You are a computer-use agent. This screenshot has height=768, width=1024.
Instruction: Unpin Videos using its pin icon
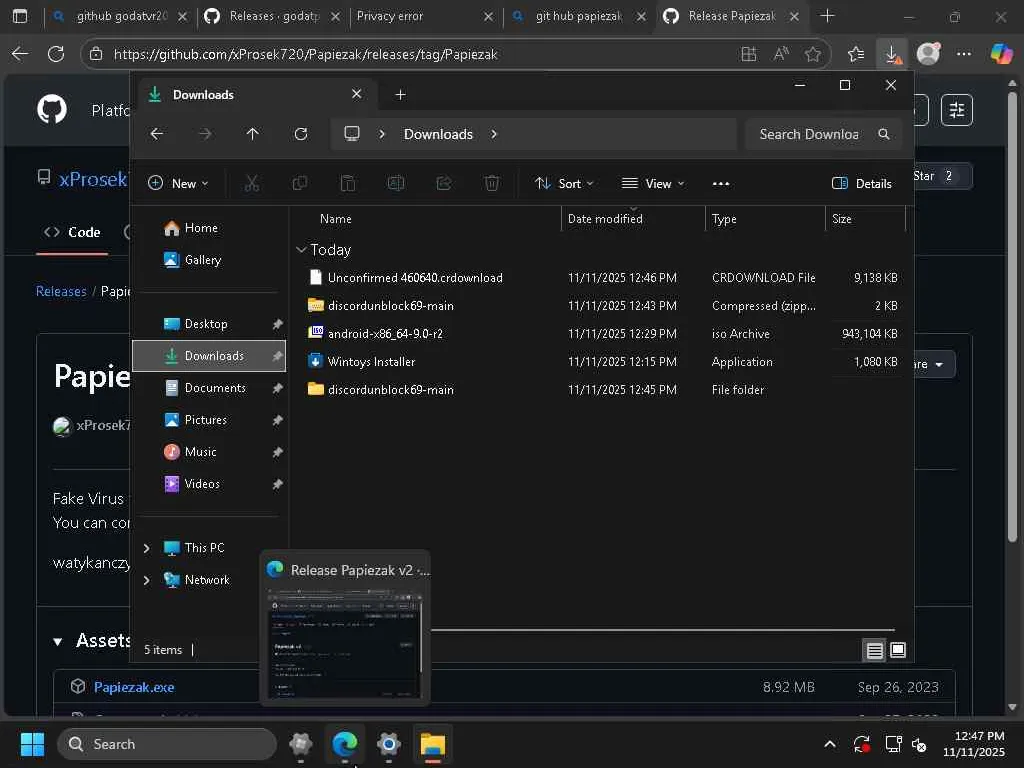[x=277, y=484]
